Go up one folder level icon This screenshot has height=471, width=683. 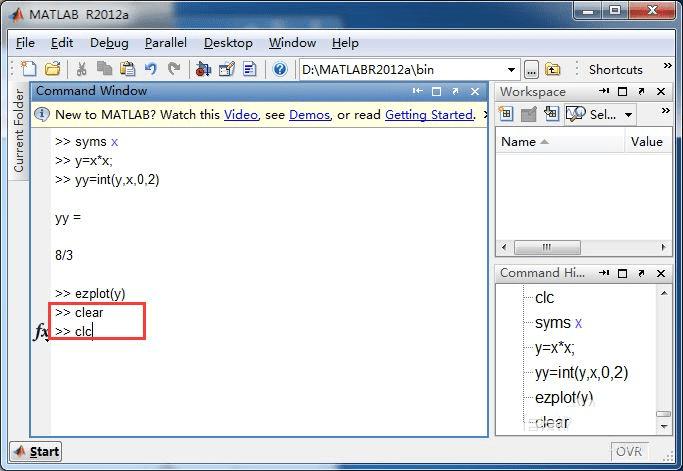tap(552, 69)
